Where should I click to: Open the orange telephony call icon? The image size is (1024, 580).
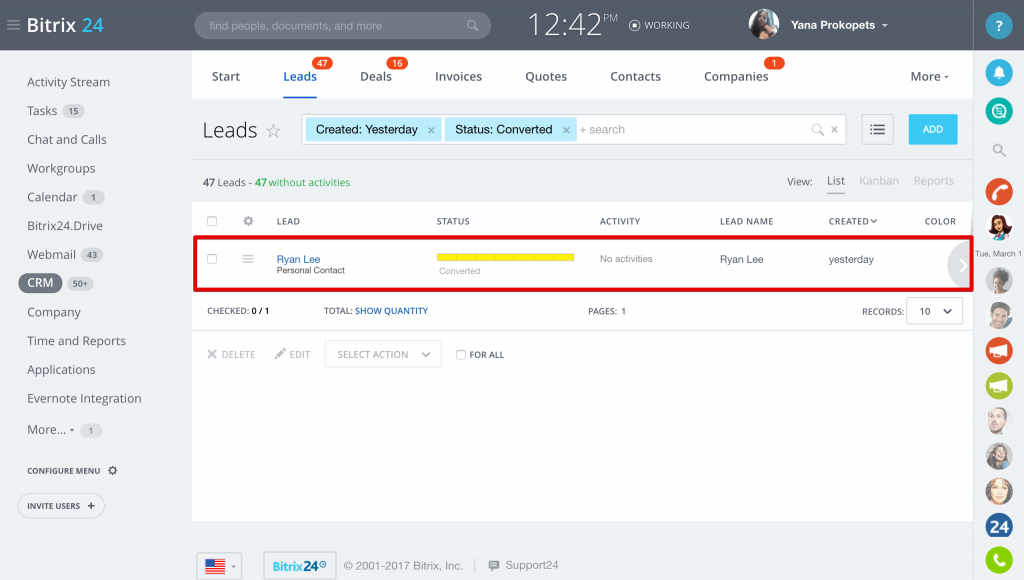(x=999, y=192)
